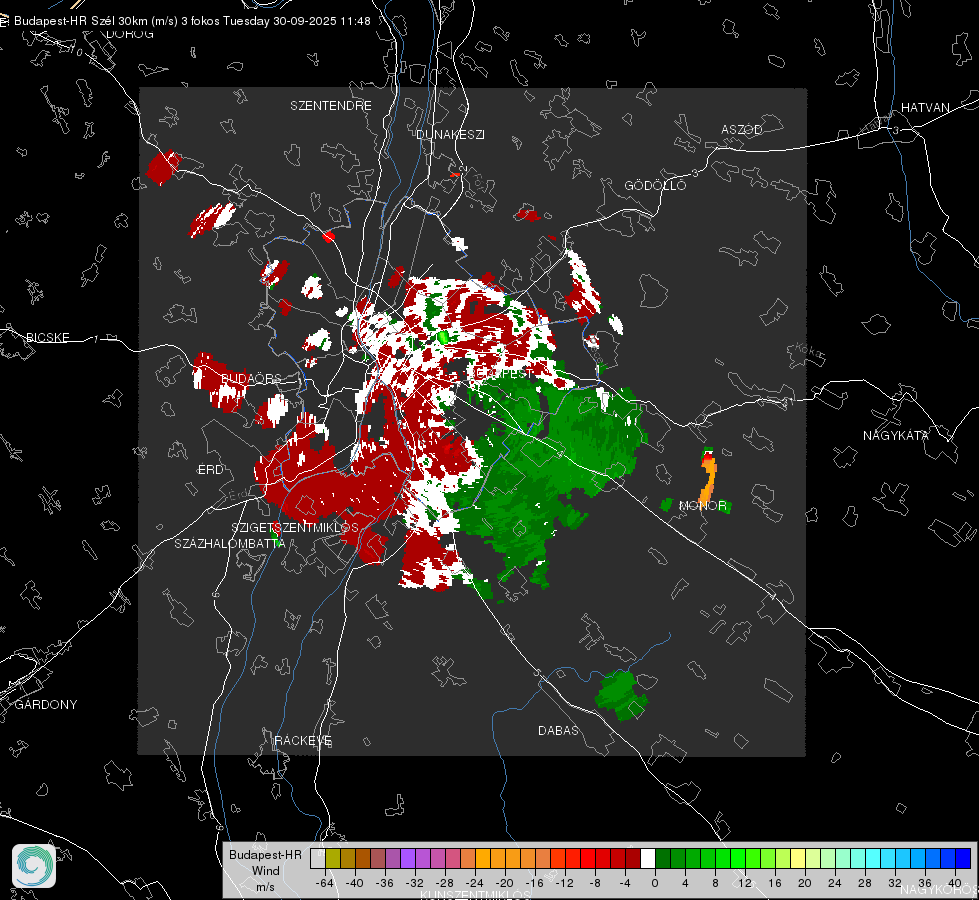Click the olive swatch above -64
Image resolution: width=979 pixels, height=900 pixels.
click(x=333, y=859)
